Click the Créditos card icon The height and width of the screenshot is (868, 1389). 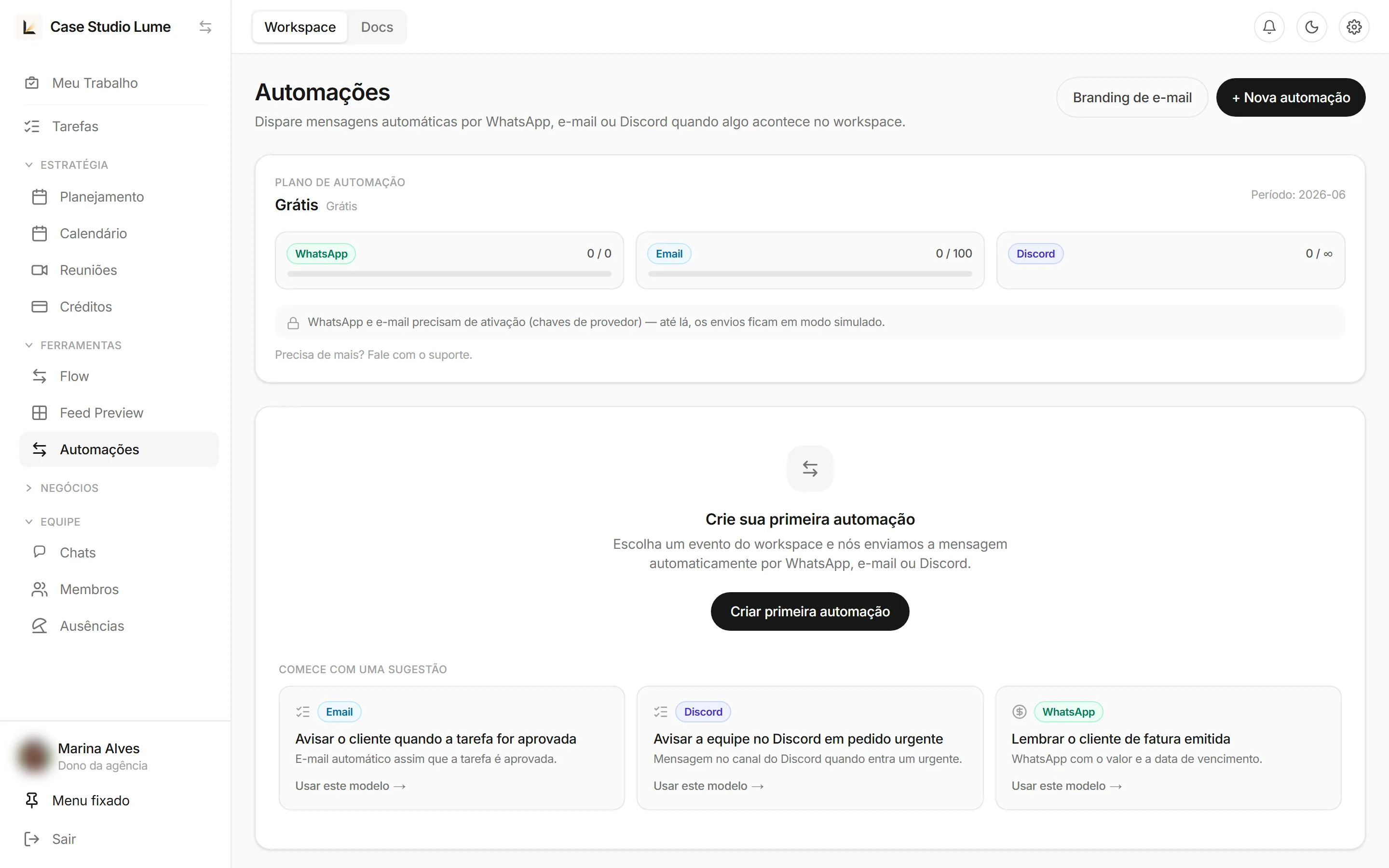(40, 307)
